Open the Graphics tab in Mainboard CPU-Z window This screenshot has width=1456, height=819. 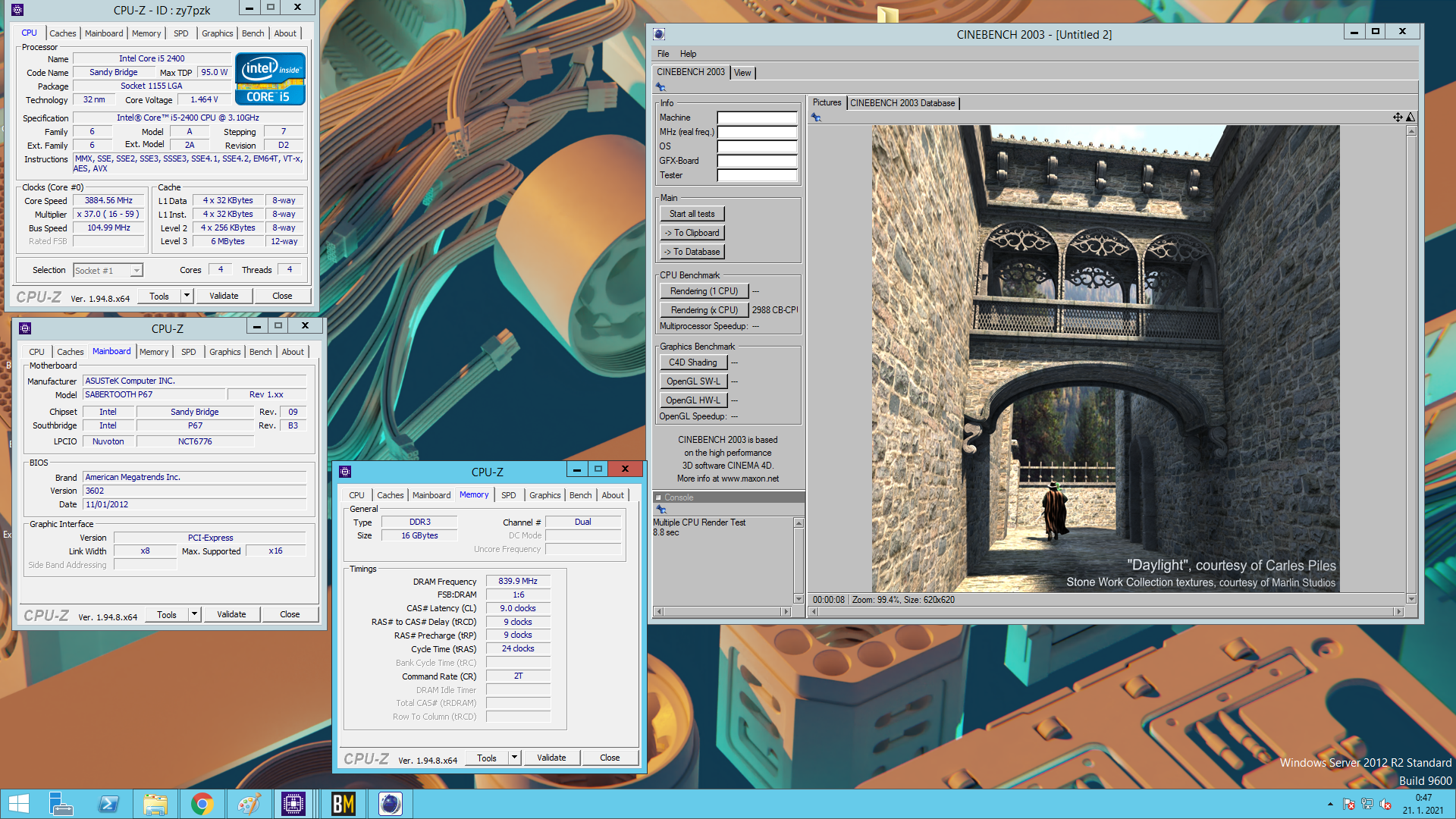[225, 352]
